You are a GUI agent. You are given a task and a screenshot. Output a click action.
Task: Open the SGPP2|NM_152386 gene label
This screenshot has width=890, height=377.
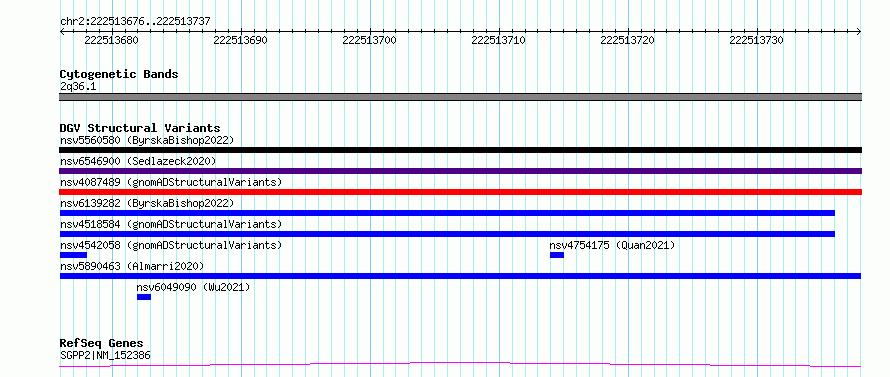click(x=105, y=356)
